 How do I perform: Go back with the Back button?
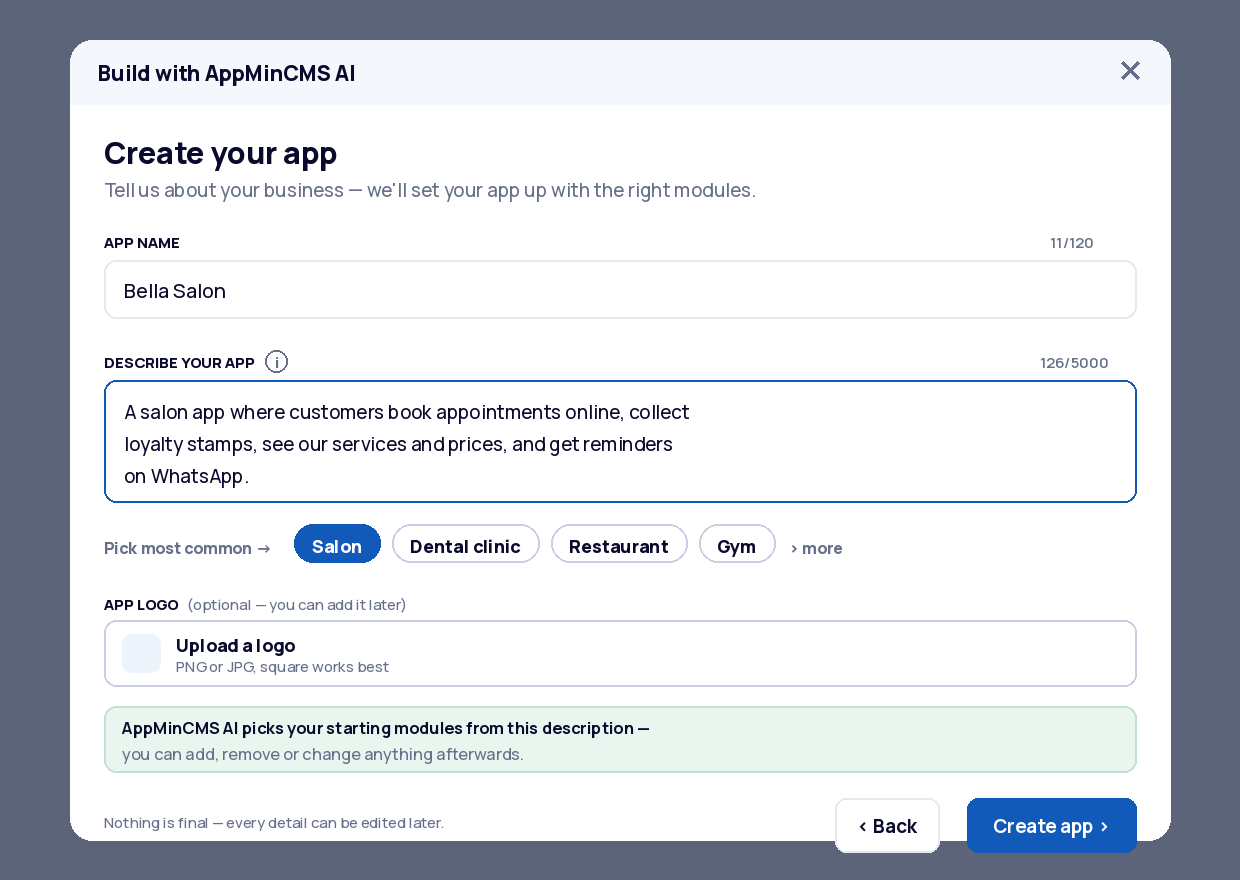pos(887,826)
